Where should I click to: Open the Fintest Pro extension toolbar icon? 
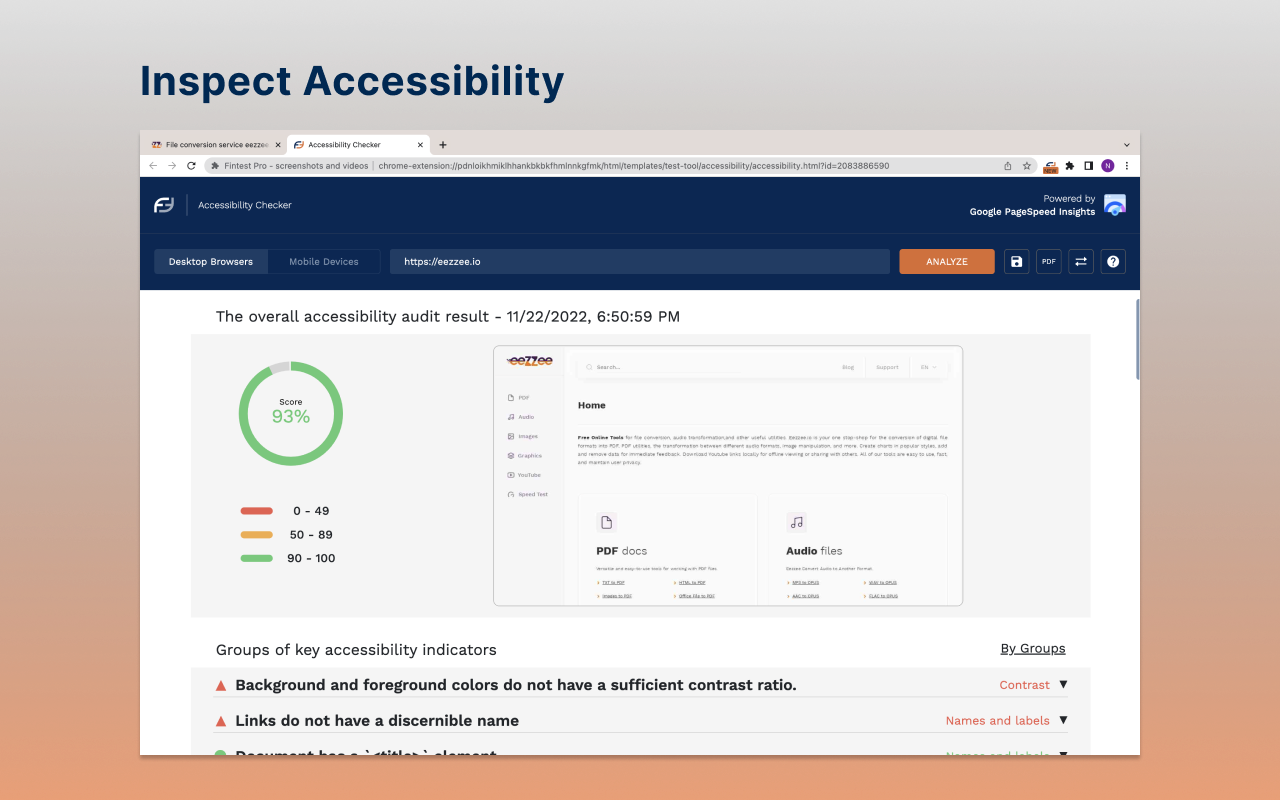coord(1051,166)
